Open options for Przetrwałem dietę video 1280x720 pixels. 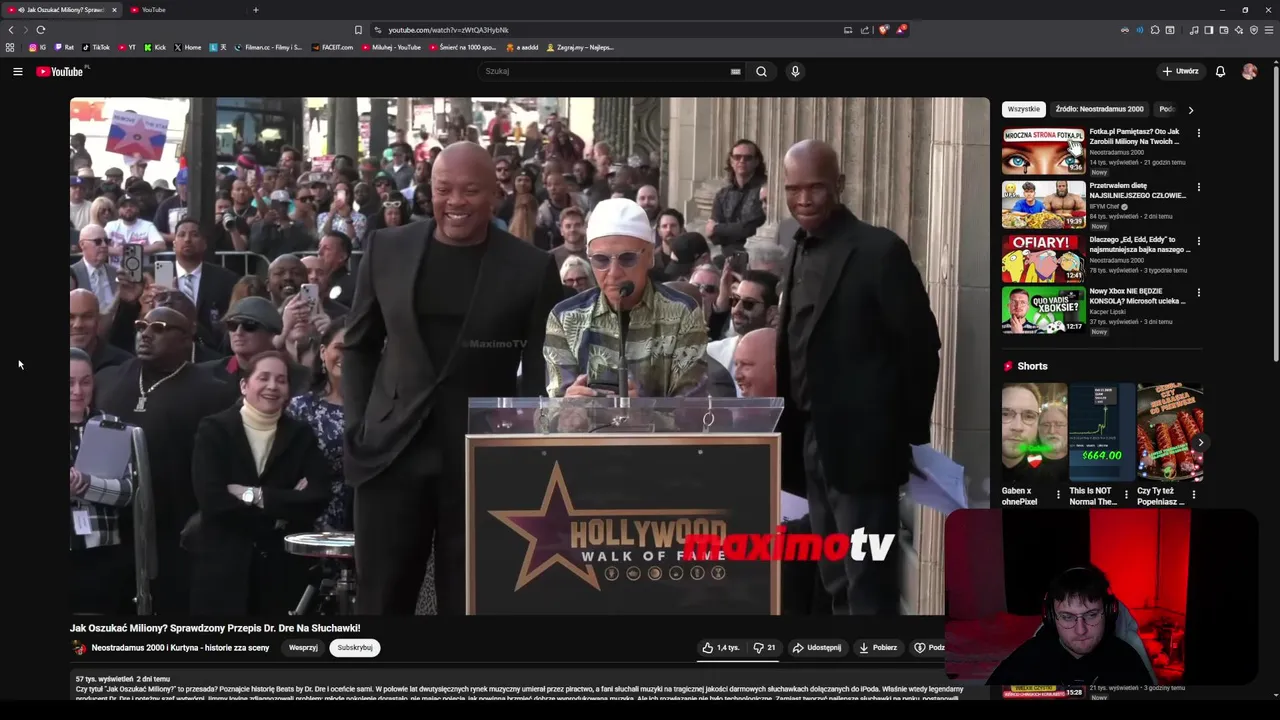(x=1198, y=187)
